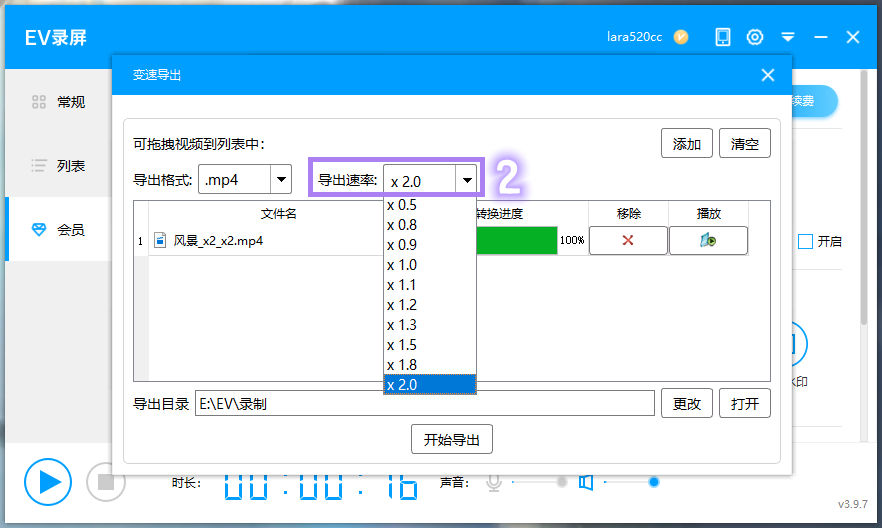The image size is (882, 528).
Task: Click 更改 to change export directory
Action: click(687, 404)
